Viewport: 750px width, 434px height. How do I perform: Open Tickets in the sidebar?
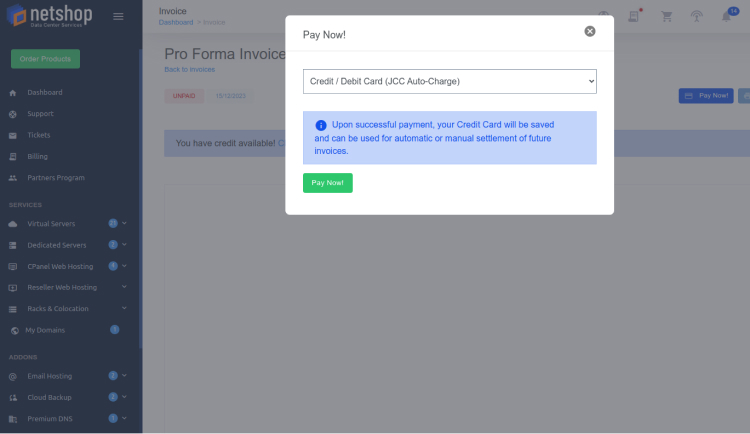tap(39, 135)
